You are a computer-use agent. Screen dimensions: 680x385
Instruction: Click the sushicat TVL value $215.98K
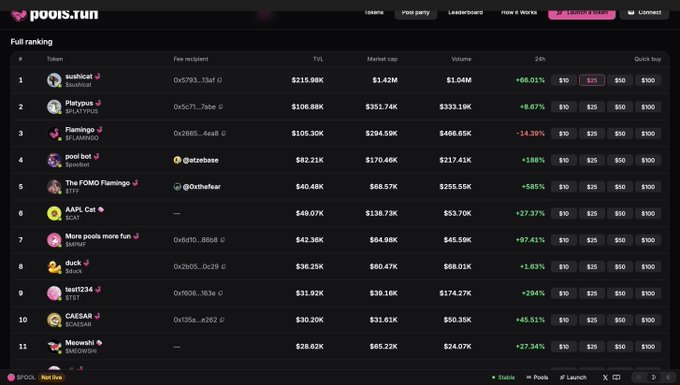pos(307,80)
